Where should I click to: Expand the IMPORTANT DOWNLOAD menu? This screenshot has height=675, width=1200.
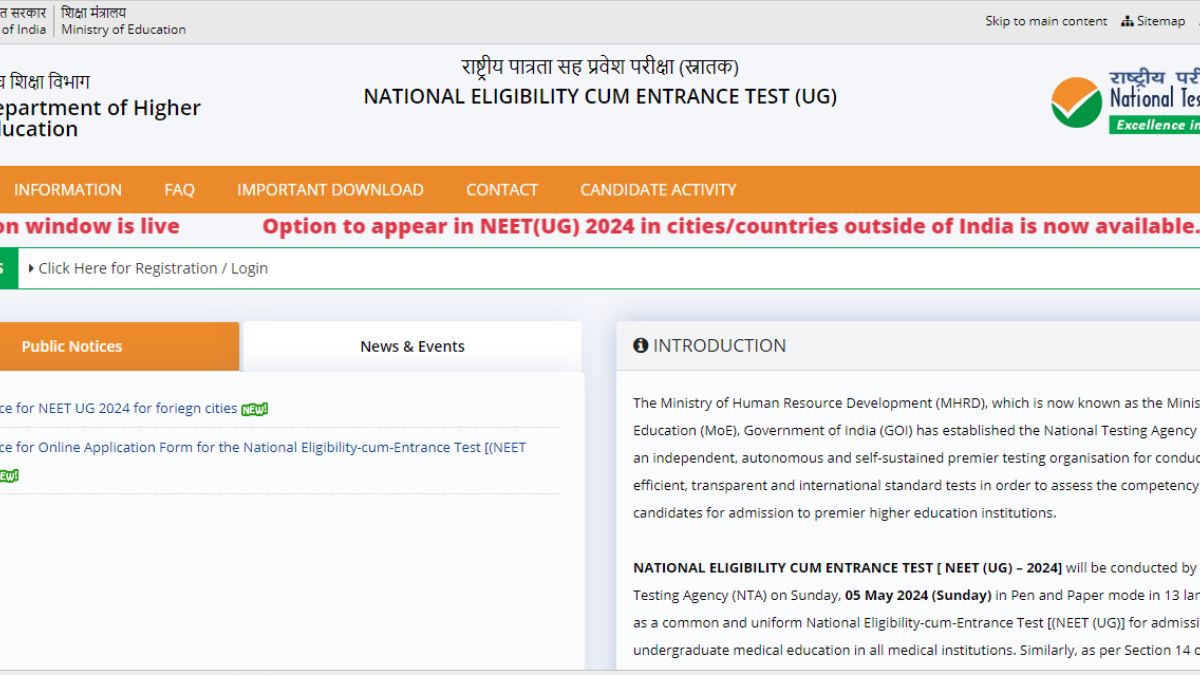(x=330, y=189)
